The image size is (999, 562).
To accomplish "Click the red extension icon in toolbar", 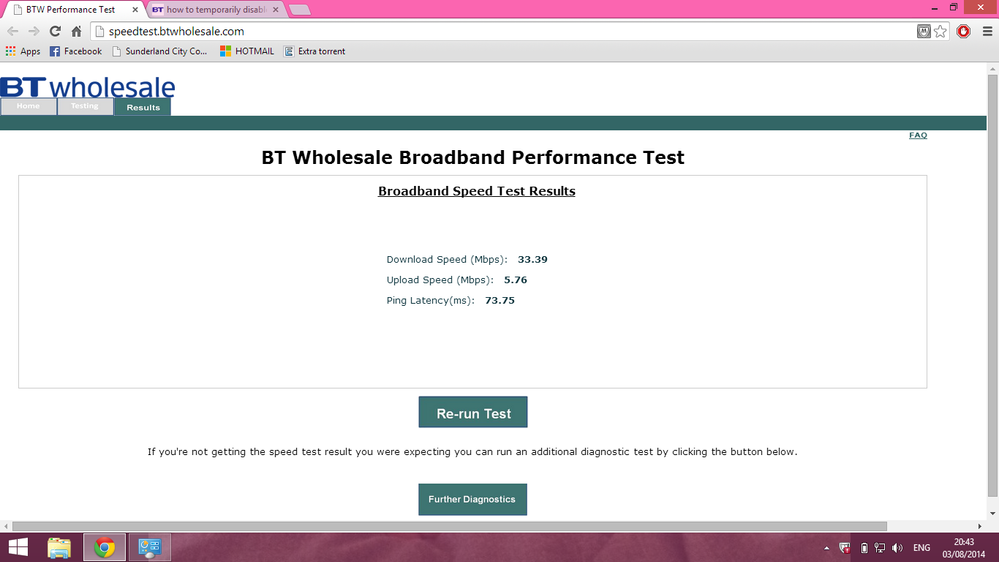I will 963,31.
